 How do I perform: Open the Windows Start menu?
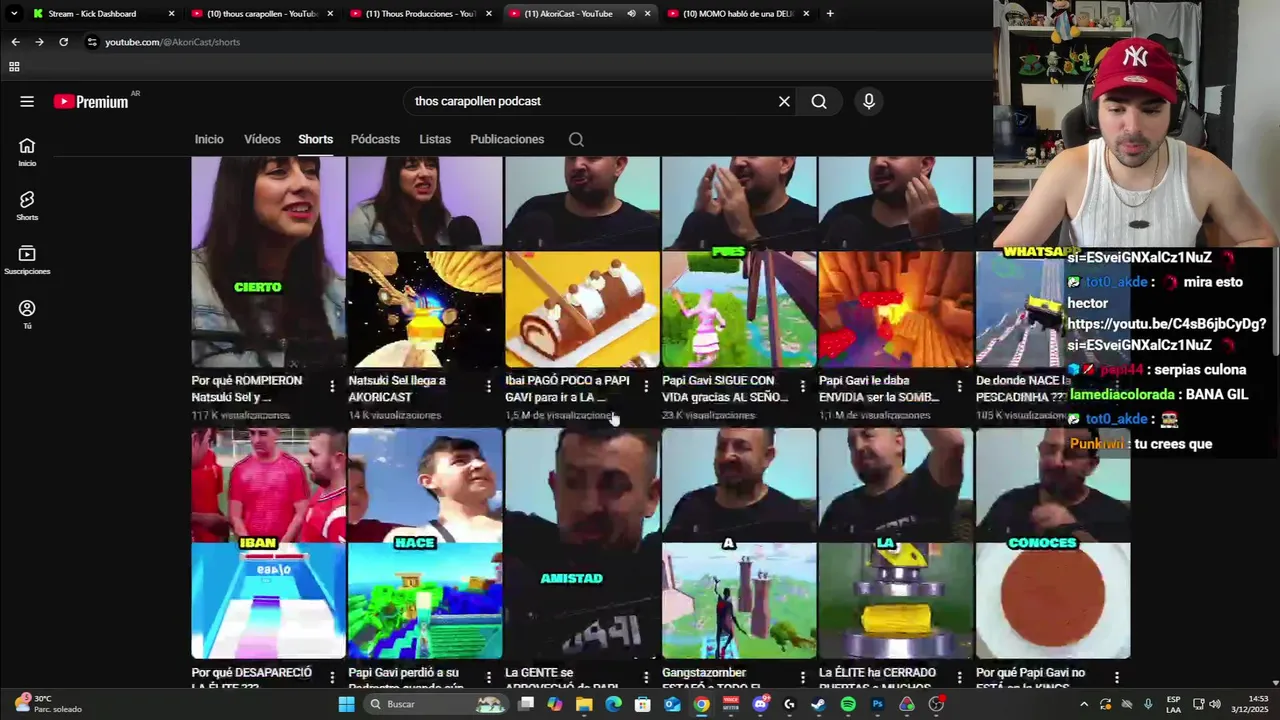(x=346, y=704)
